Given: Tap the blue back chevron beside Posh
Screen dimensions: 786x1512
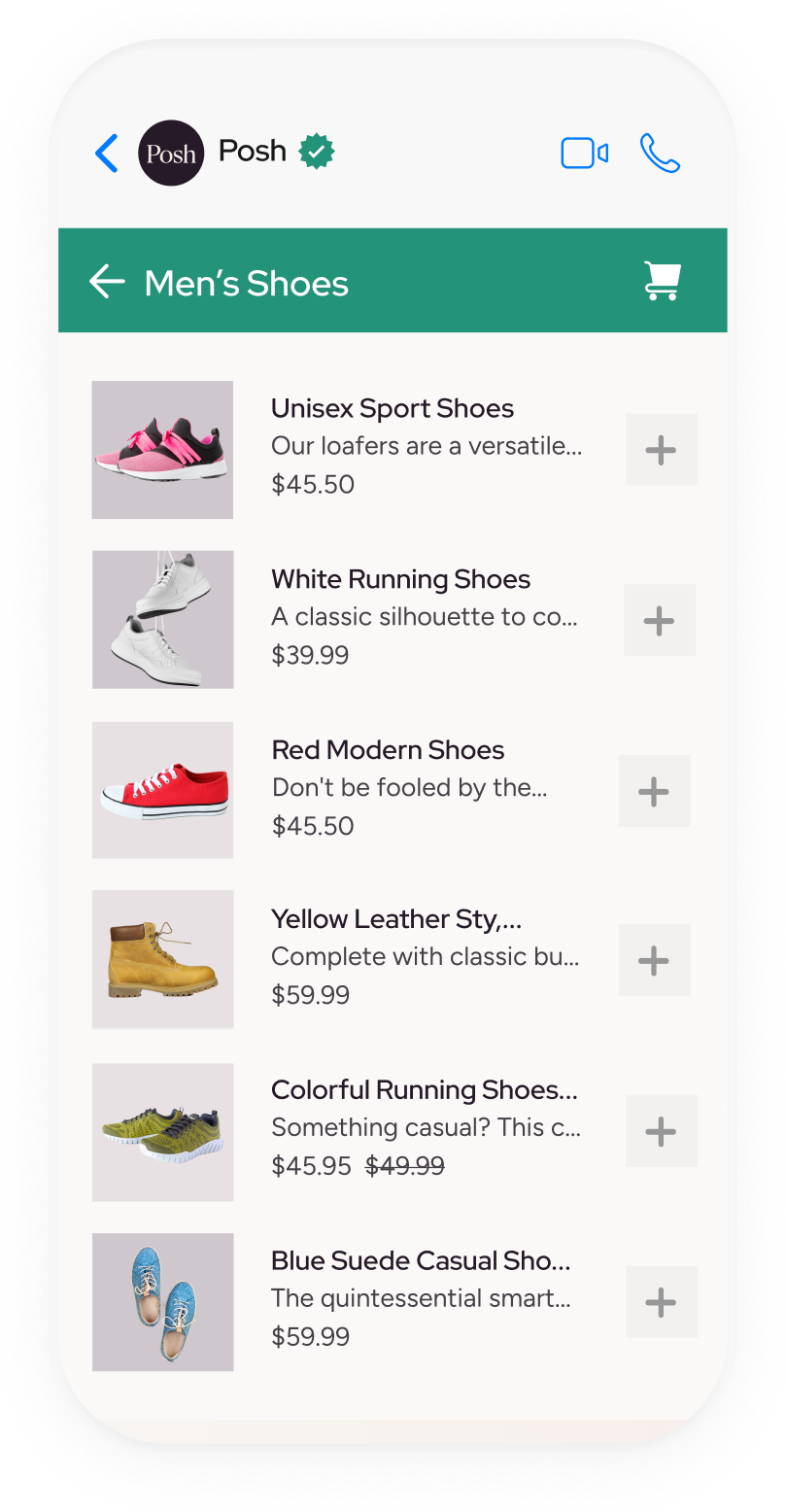Looking at the screenshot, I should click(107, 154).
